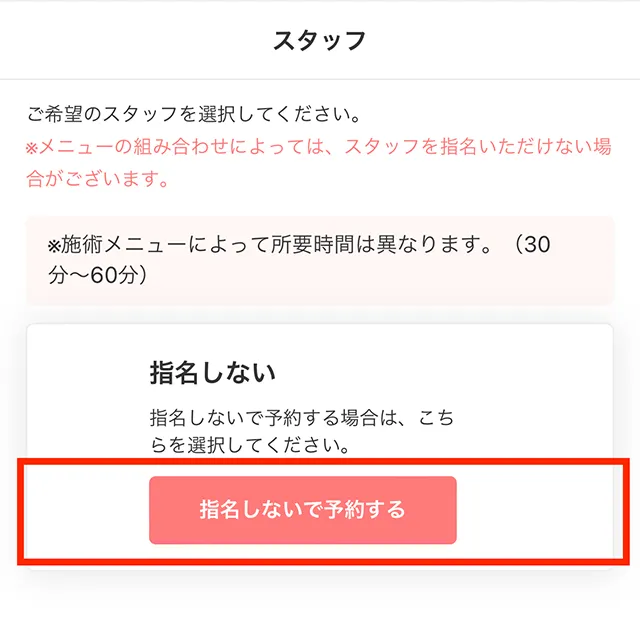Click the らを選択してください description line
Image resolution: width=640 pixels, height=640 pixels.
click(x=248, y=445)
